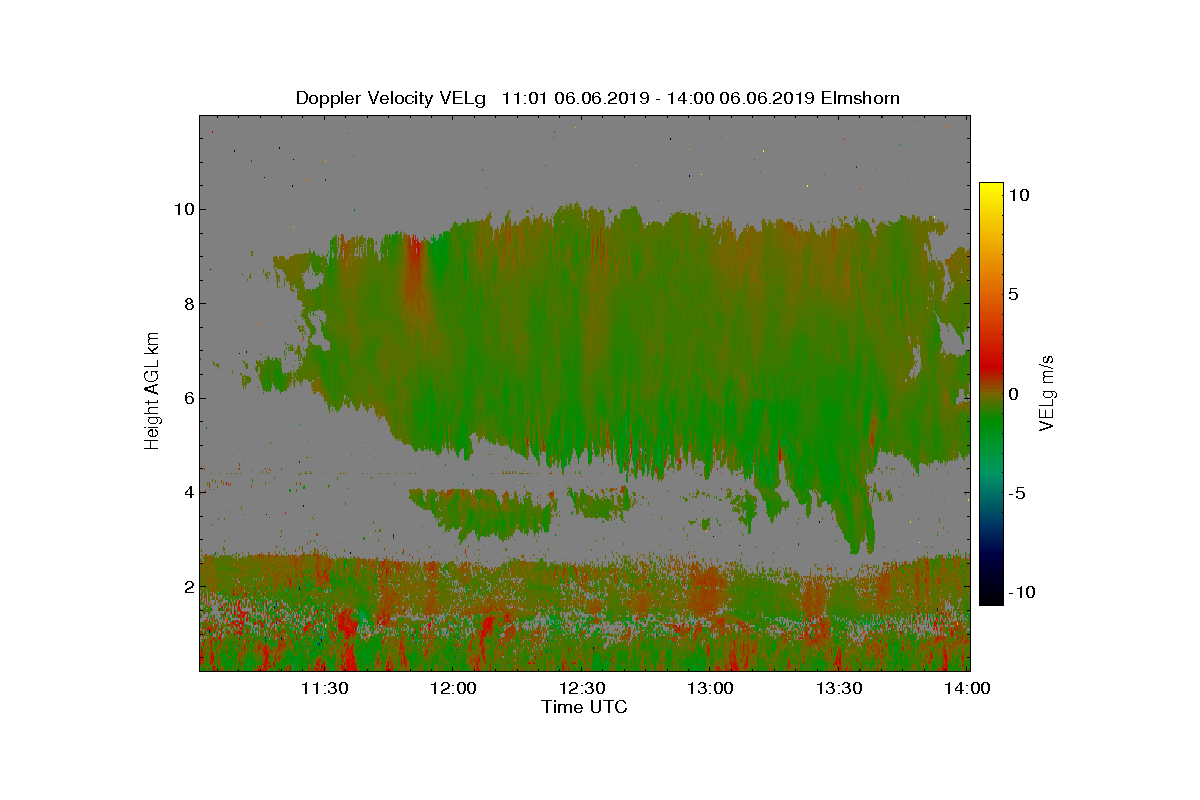
Task: Click the '12:30' time tick label
Action: pyautogui.click(x=582, y=688)
